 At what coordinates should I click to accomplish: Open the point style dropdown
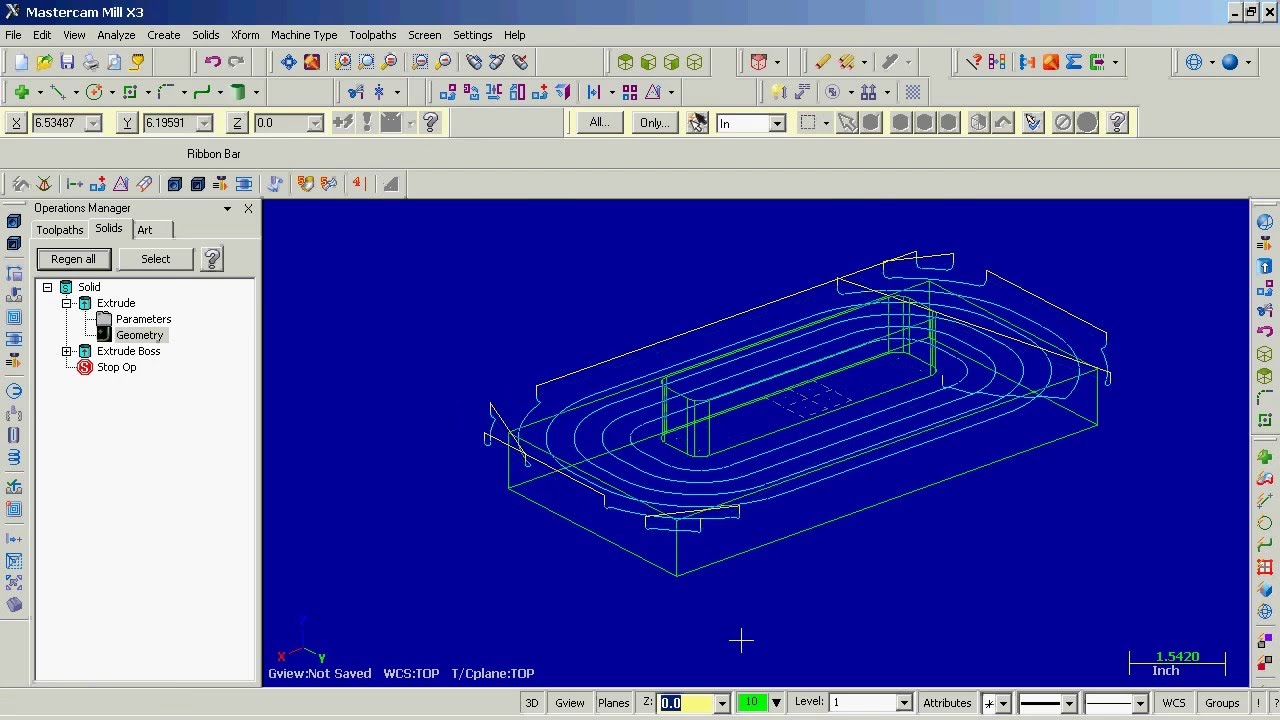[x=1003, y=704]
